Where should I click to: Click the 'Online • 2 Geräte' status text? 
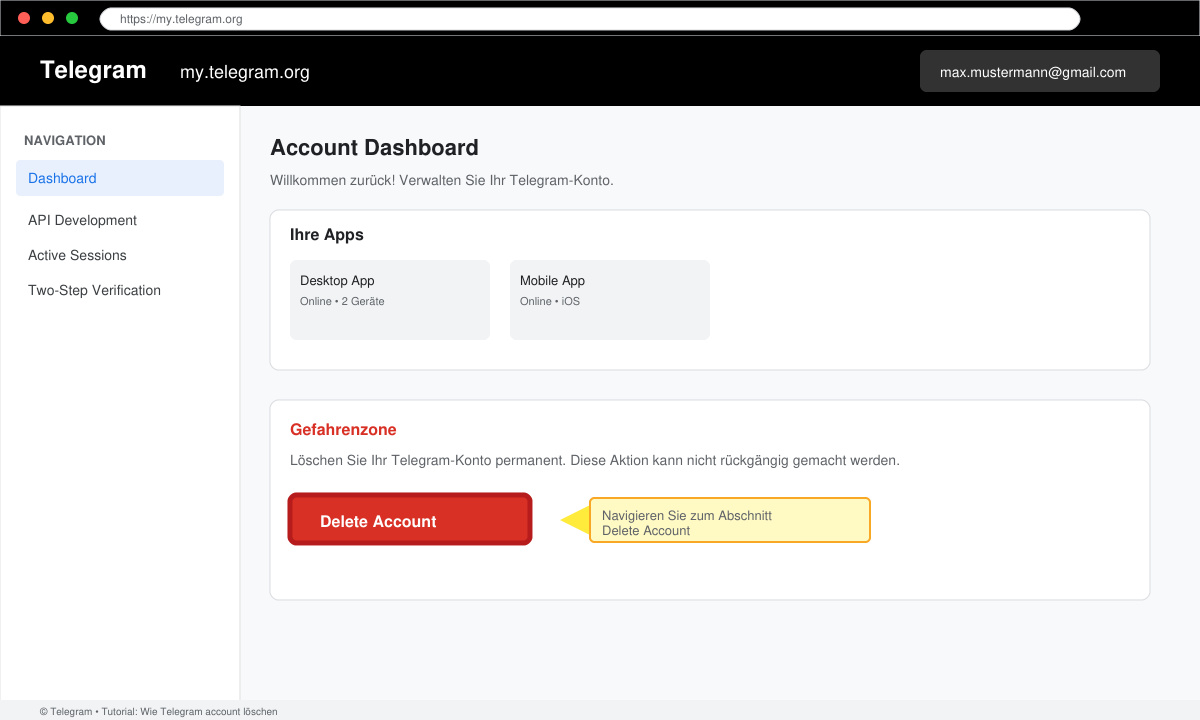point(342,301)
